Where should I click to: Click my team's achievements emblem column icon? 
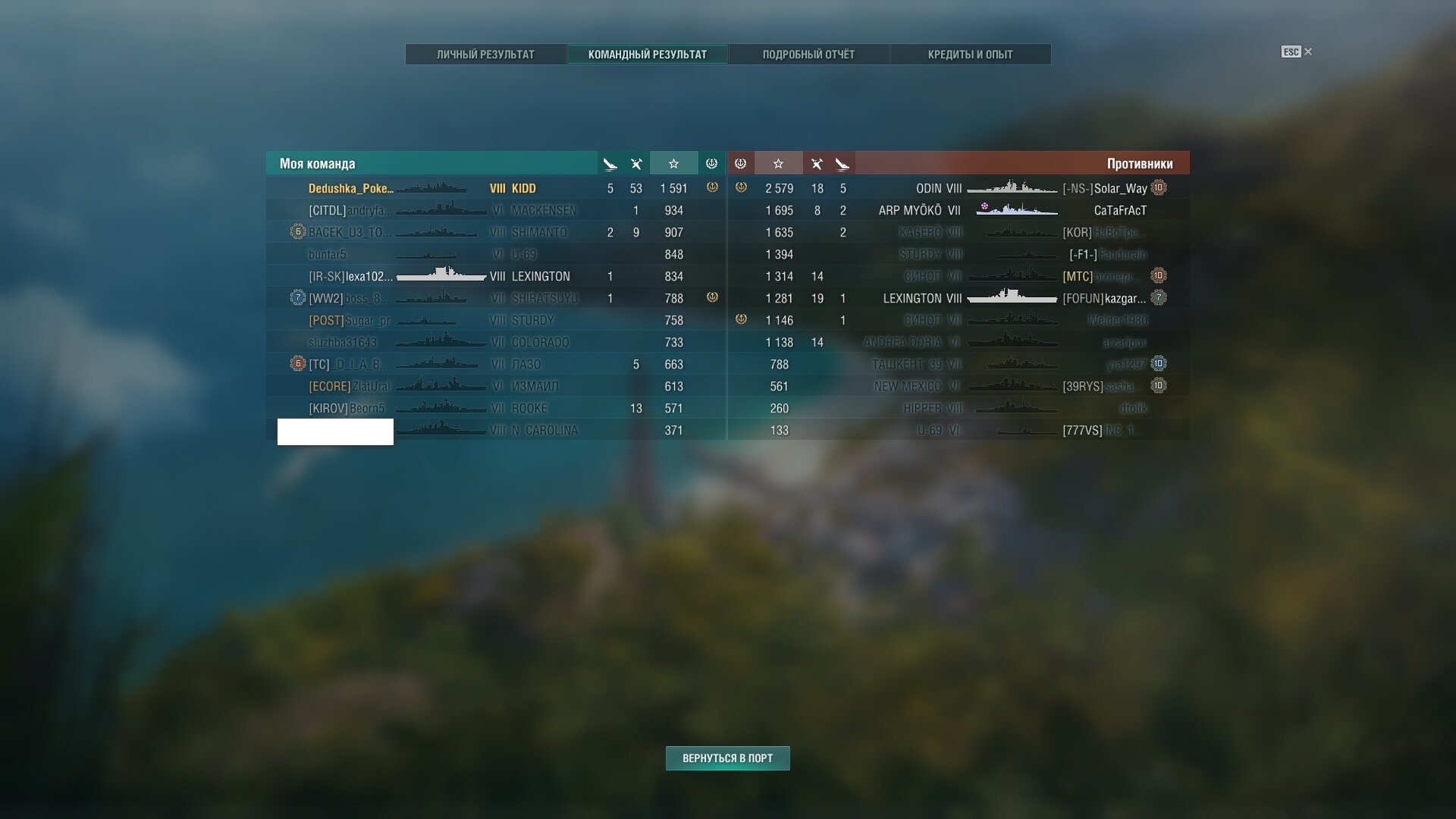pos(711,164)
